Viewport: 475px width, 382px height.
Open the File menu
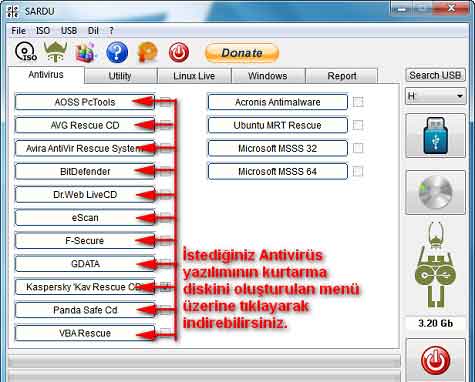18,31
